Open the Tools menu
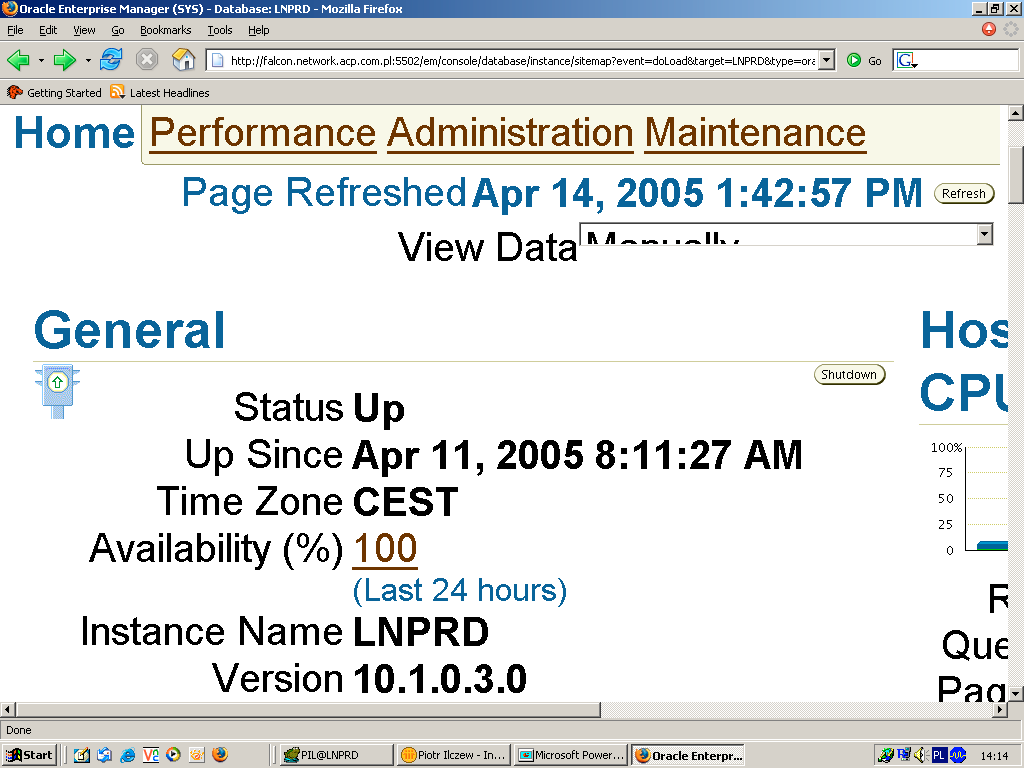1024x768 pixels. pyautogui.click(x=219, y=30)
